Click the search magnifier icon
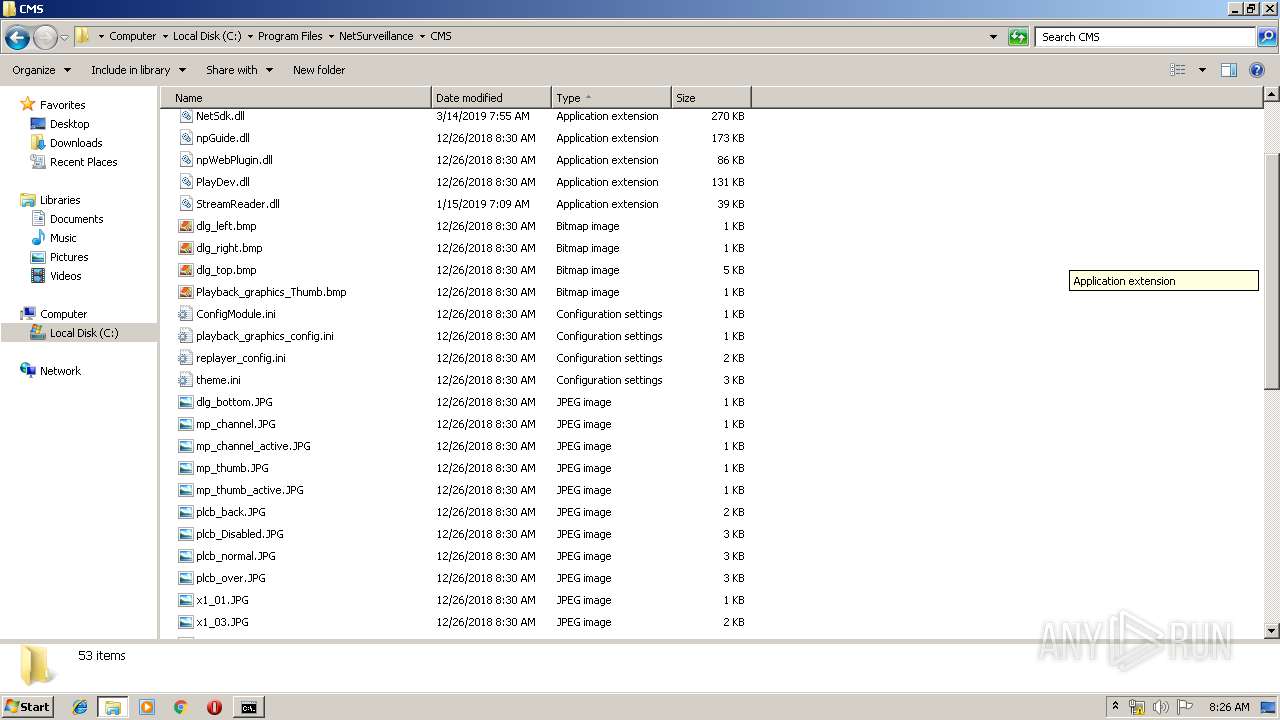This screenshot has height=720, width=1280. pyautogui.click(x=1266, y=37)
